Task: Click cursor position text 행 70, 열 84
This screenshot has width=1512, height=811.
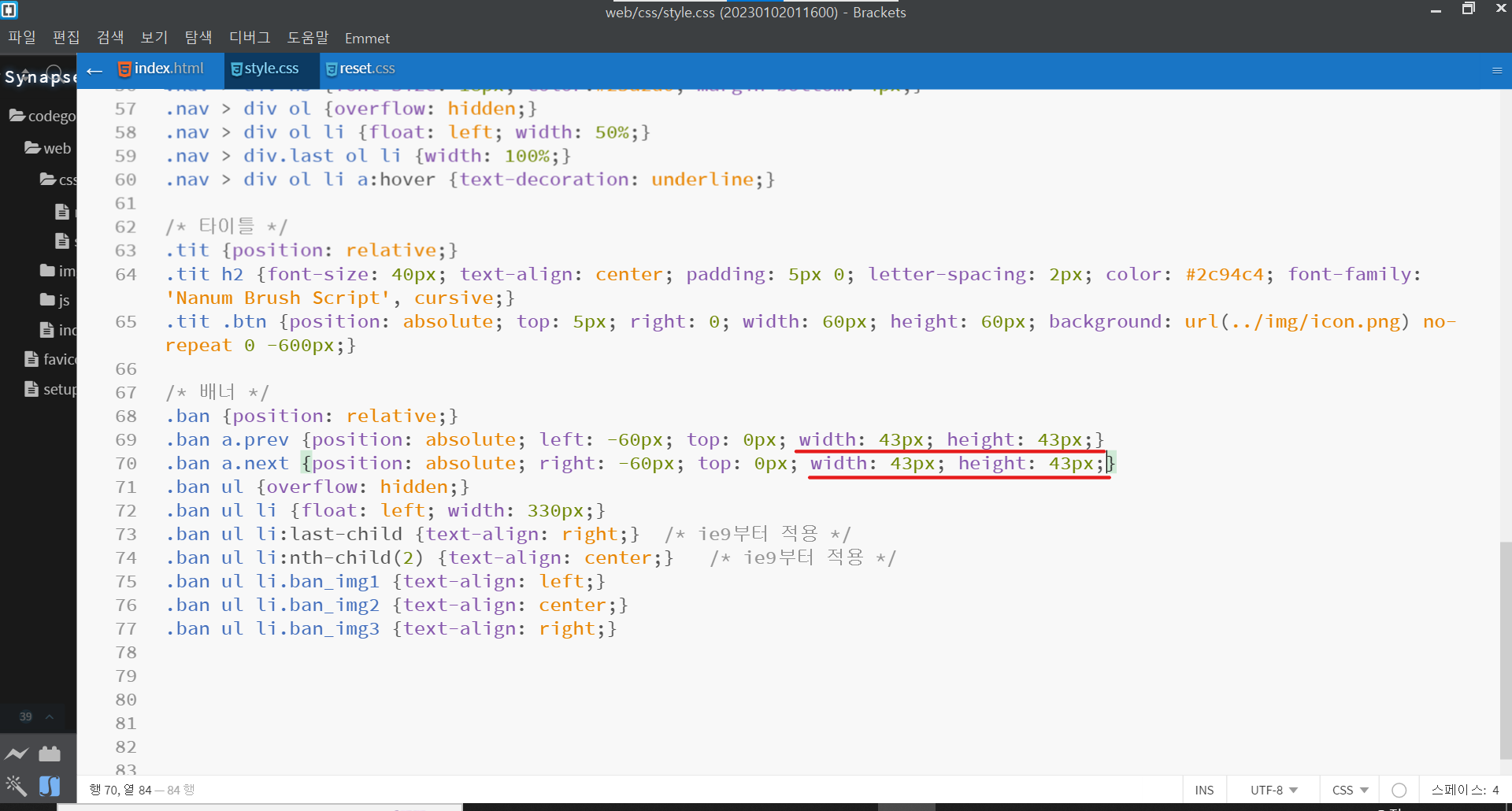Action: click(x=120, y=790)
